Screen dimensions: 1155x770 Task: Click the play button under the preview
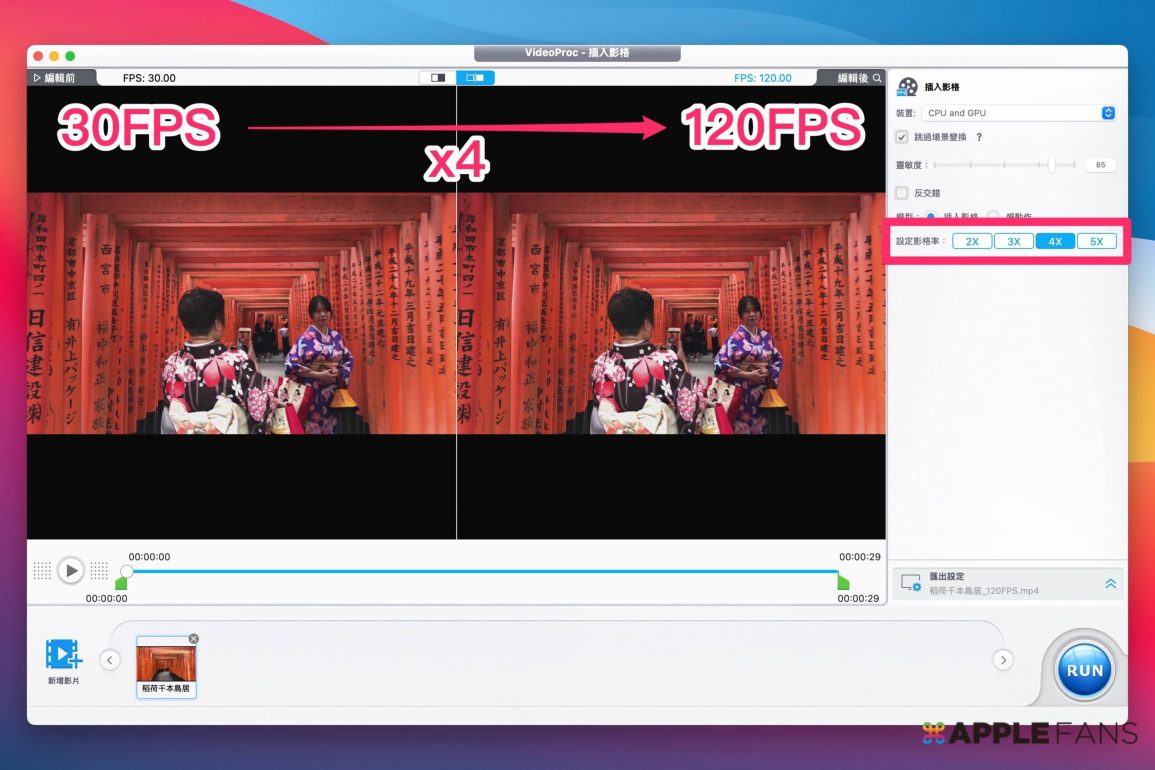pyautogui.click(x=70, y=570)
